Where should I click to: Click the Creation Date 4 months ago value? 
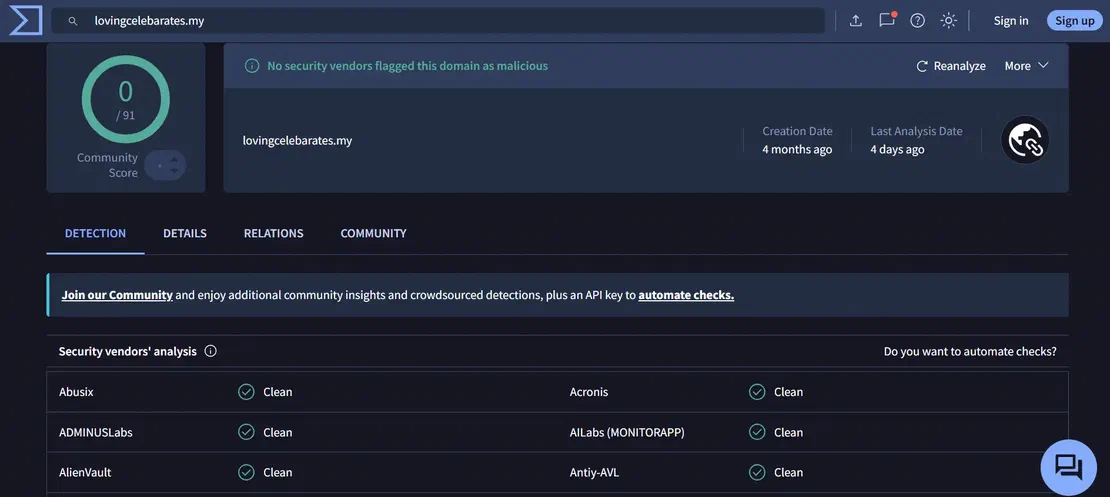coord(797,149)
